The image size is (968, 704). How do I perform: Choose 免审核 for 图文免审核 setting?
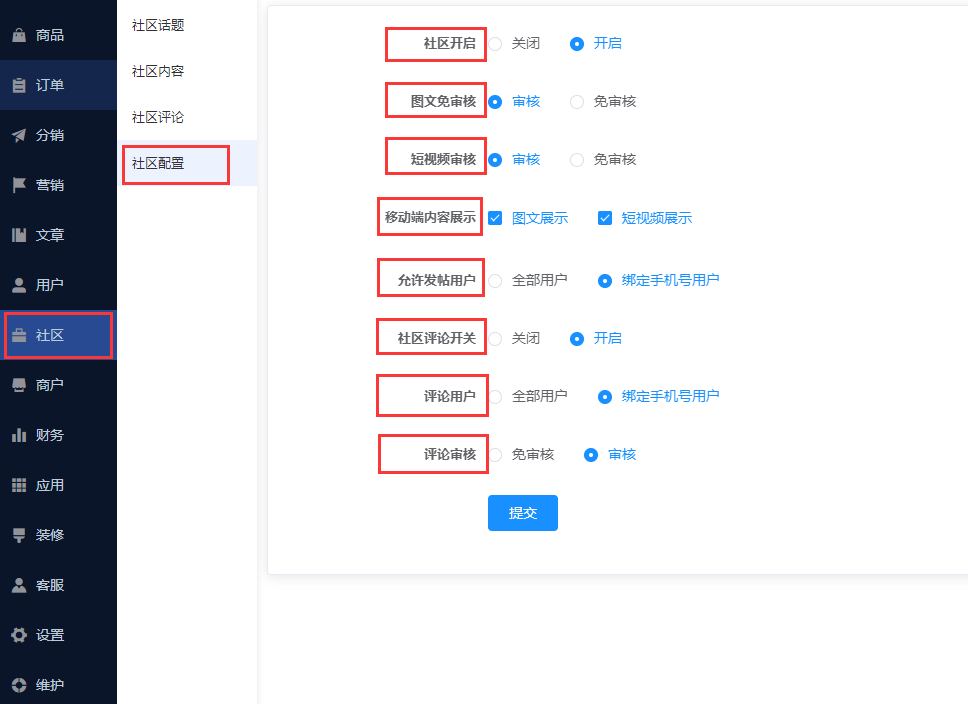[x=577, y=102]
